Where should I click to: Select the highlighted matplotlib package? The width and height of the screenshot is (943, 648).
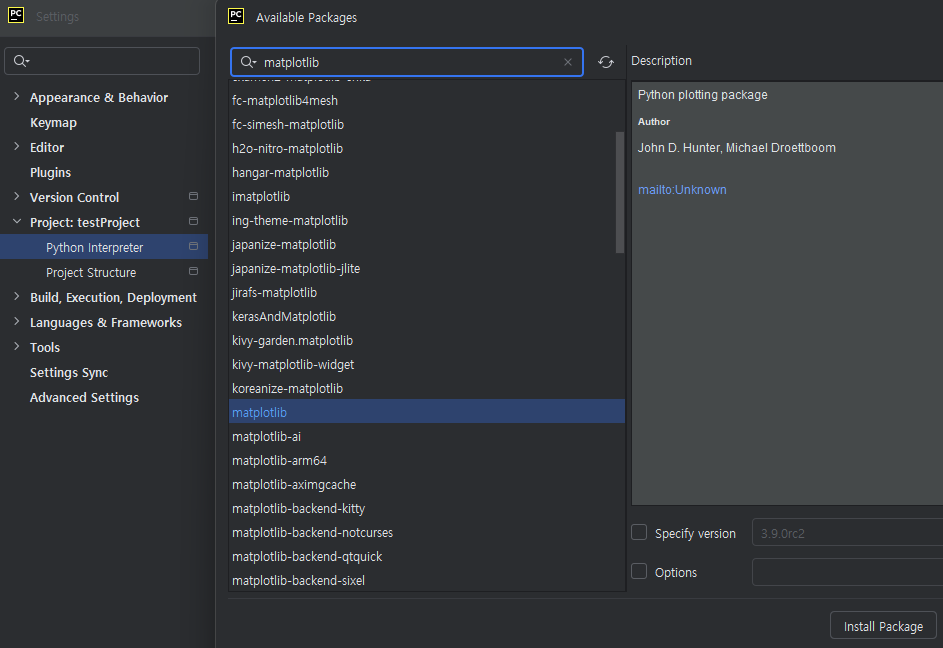427,412
